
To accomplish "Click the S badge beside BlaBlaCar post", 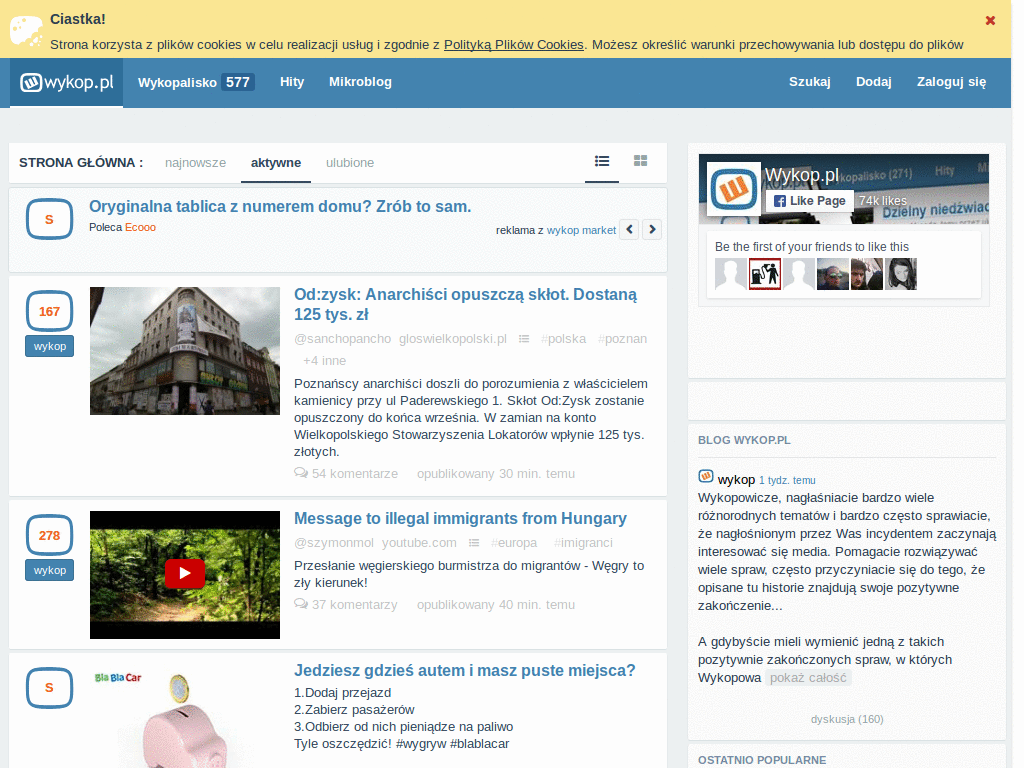I will [49, 688].
